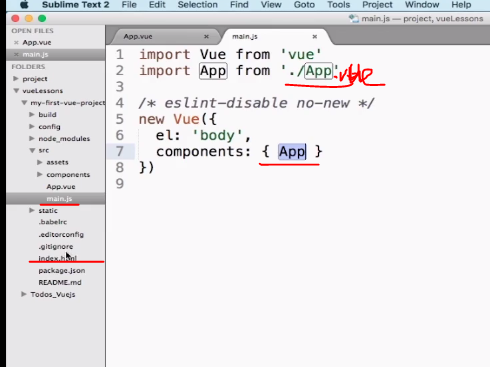
Task: Expand the project folder
Action: tap(16, 79)
